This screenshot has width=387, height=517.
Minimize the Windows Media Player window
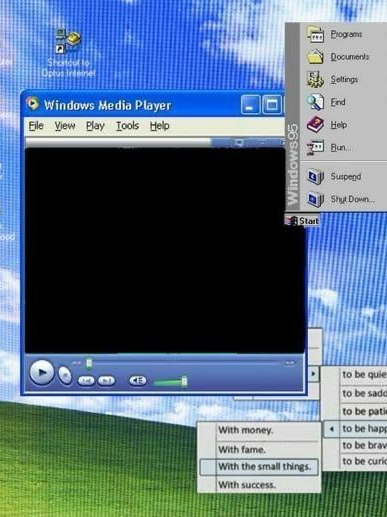[x=250, y=105]
